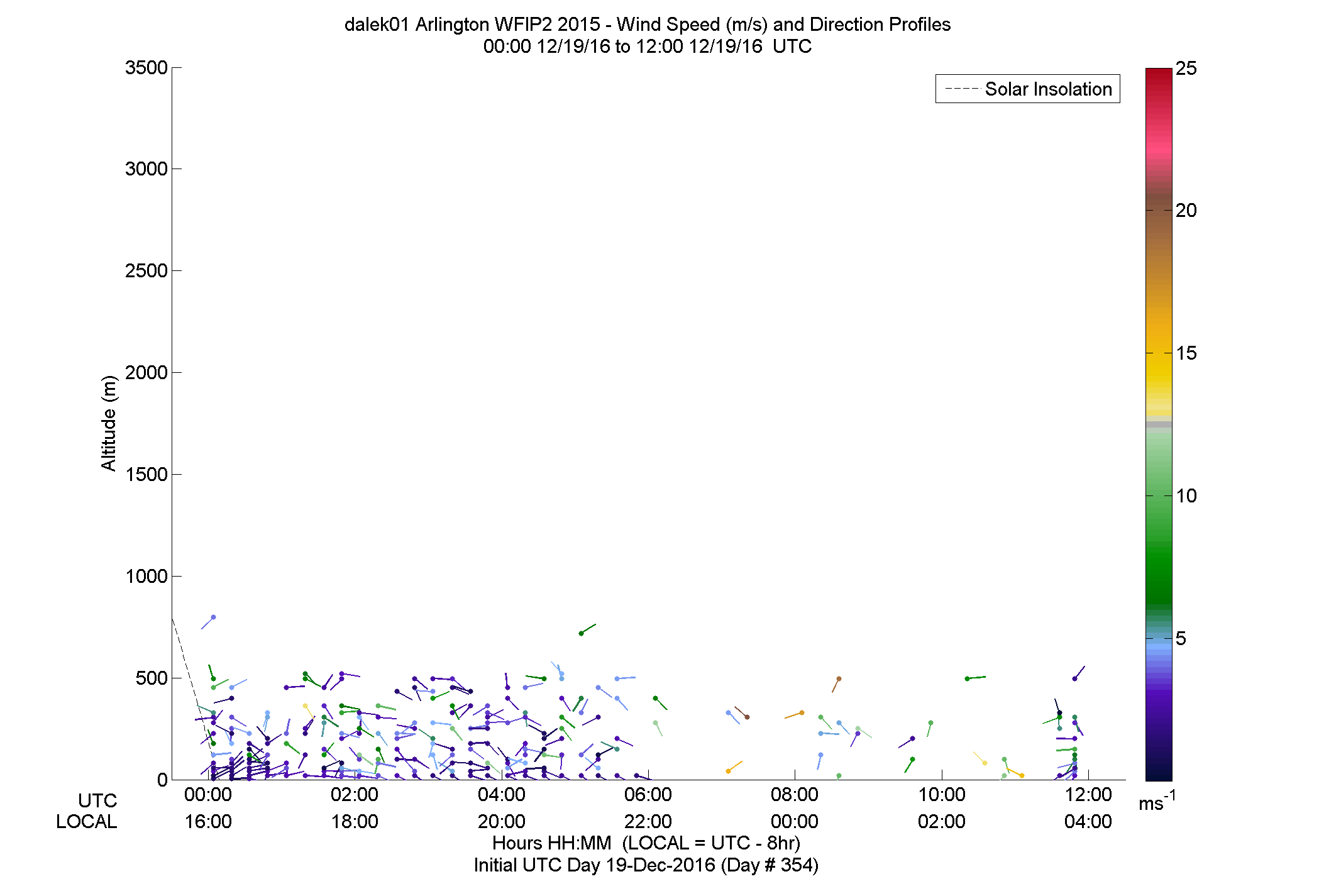Click the green wind barb at 500 m near 10:20
1319x896 pixels.
coord(976,678)
